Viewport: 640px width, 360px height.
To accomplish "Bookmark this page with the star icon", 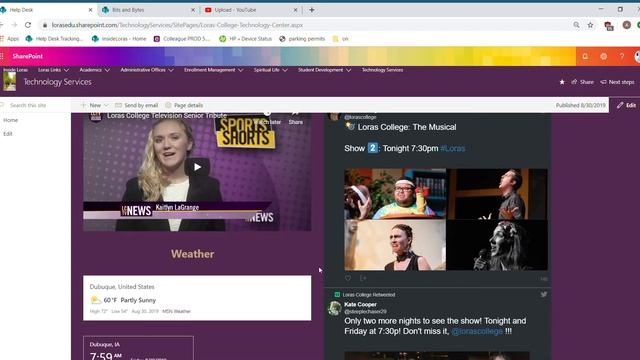I will point(590,25).
